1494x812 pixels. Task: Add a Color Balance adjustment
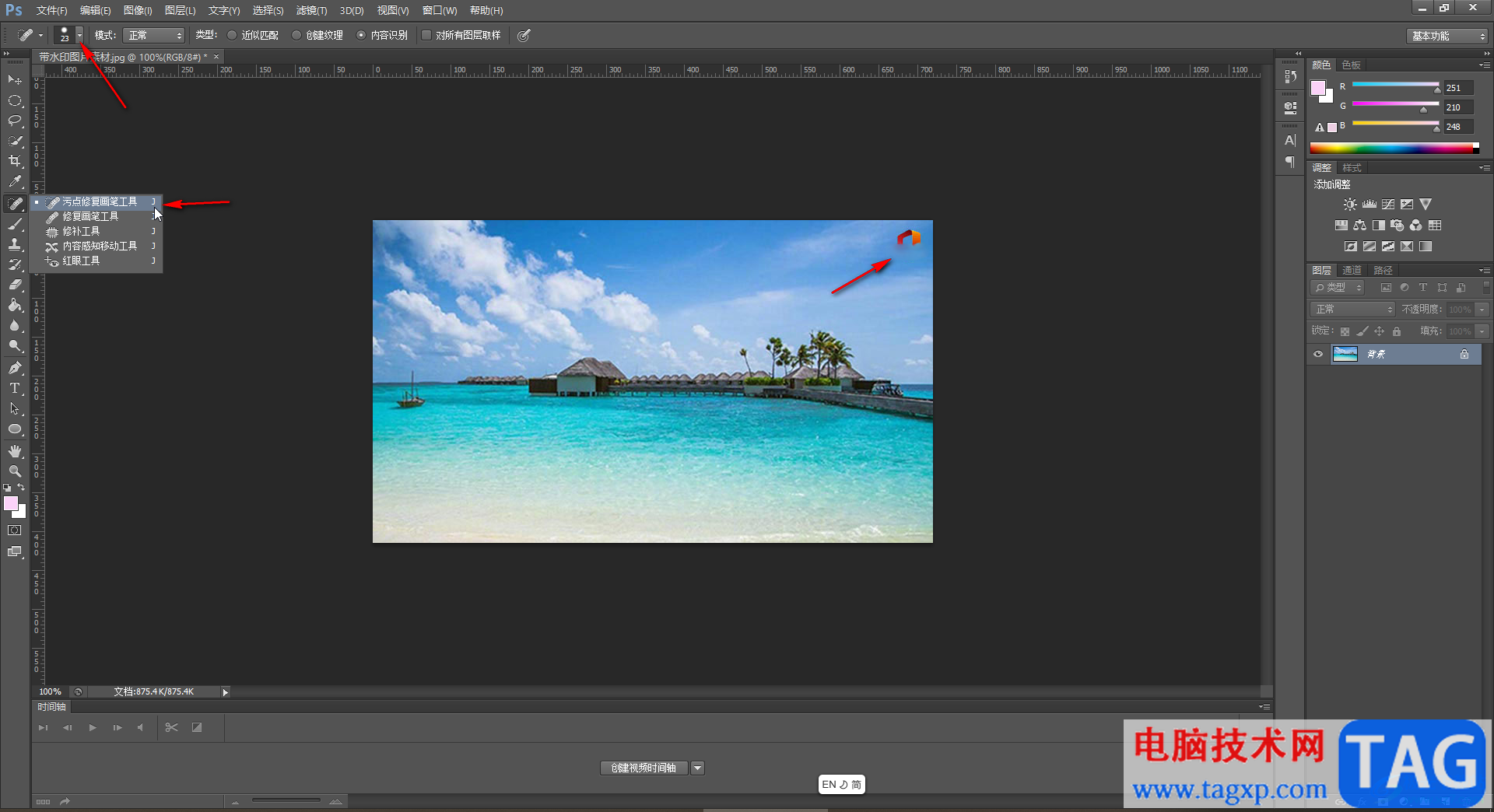1359,225
